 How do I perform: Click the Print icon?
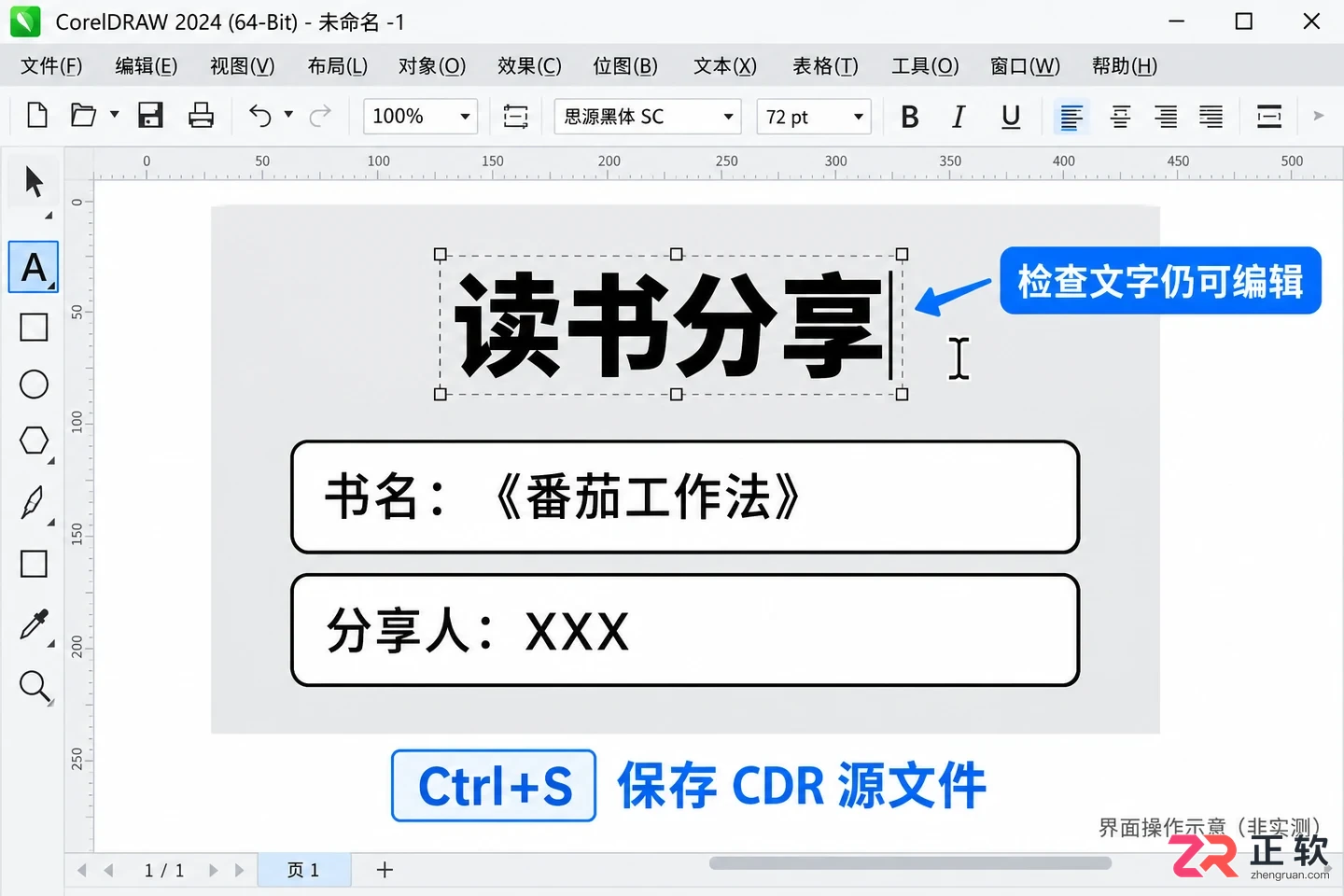pos(201,116)
